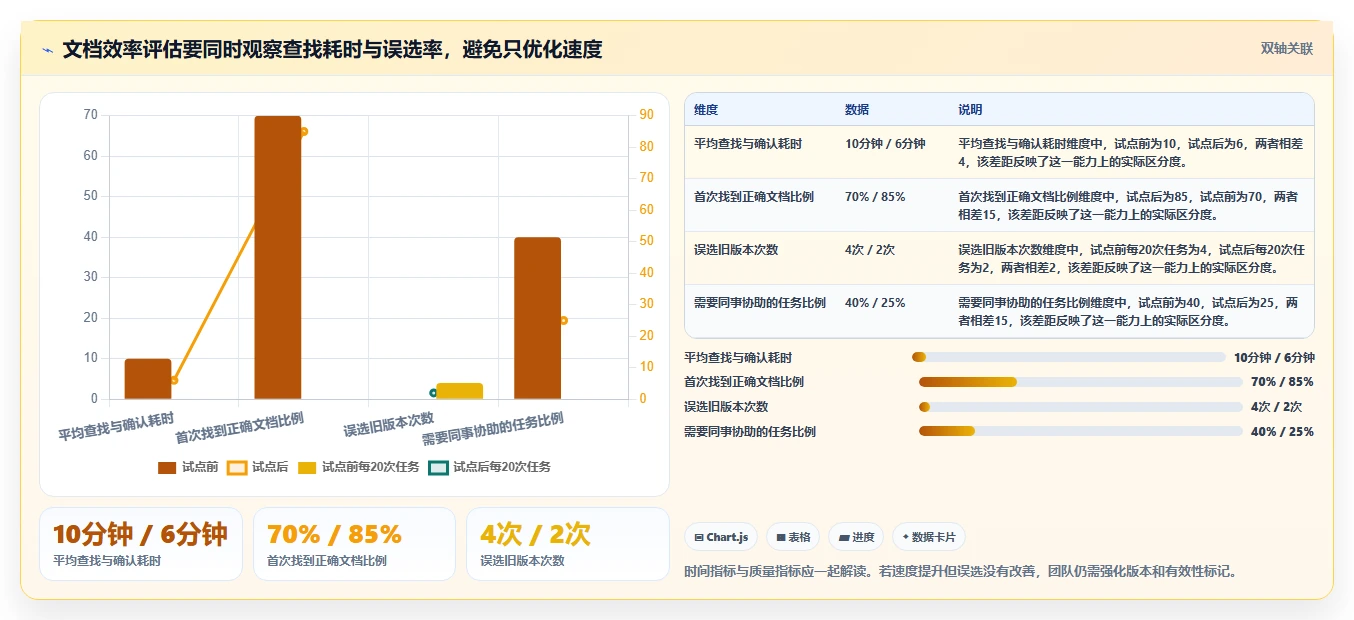Click the 平均查找与确认耗时 progress bar
This screenshot has width=1354, height=620.
[1068, 357]
